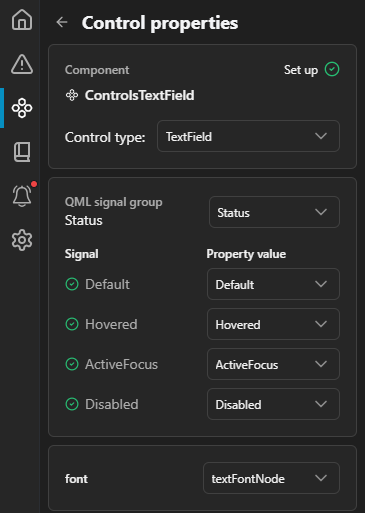Click the QML signal group label
Viewport: 365px width, 513px height.
pos(114,202)
